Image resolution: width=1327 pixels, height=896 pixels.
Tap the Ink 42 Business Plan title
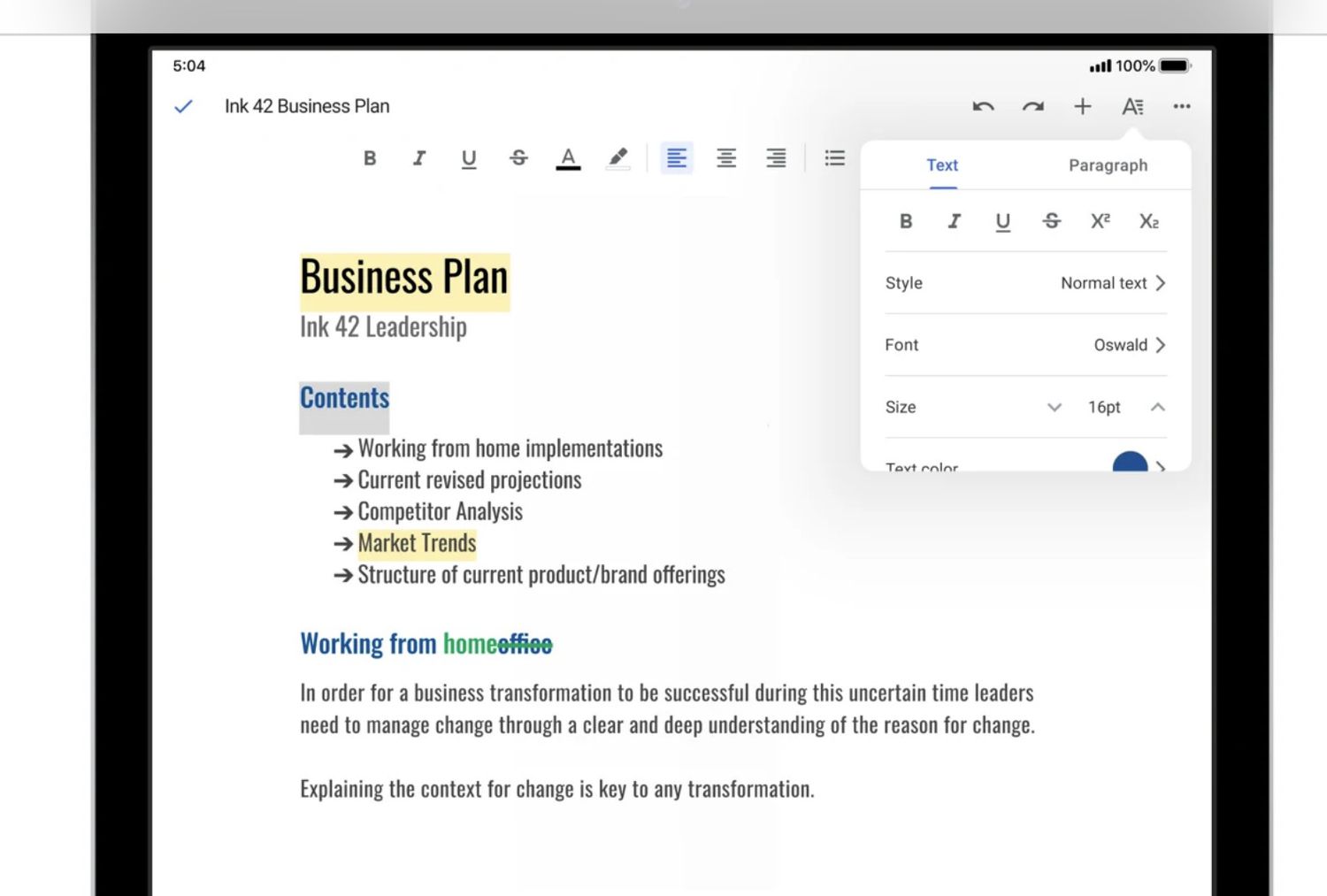pyautogui.click(x=307, y=106)
